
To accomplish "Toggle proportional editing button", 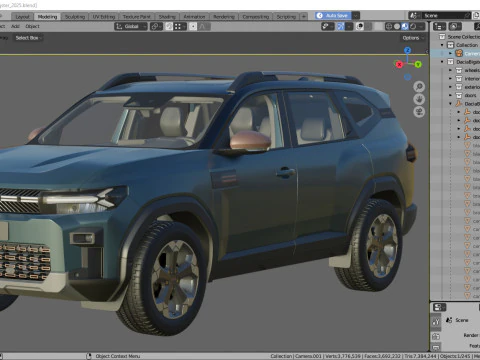I will [x=193, y=26].
